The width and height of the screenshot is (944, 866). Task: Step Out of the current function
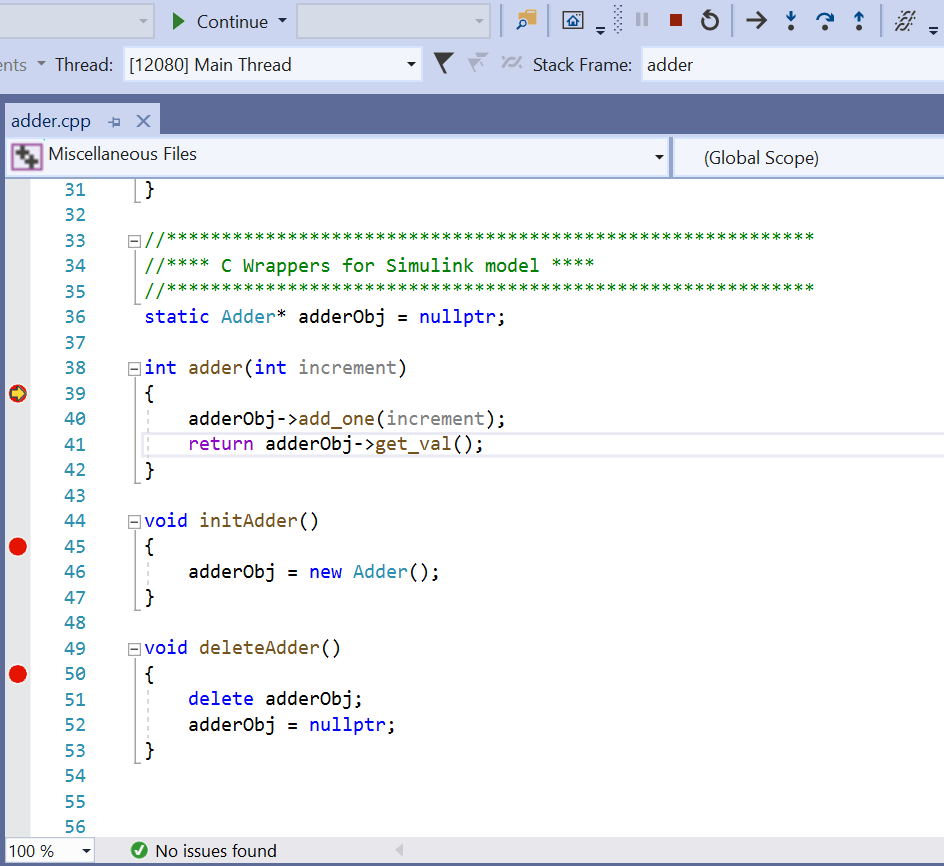pos(859,21)
